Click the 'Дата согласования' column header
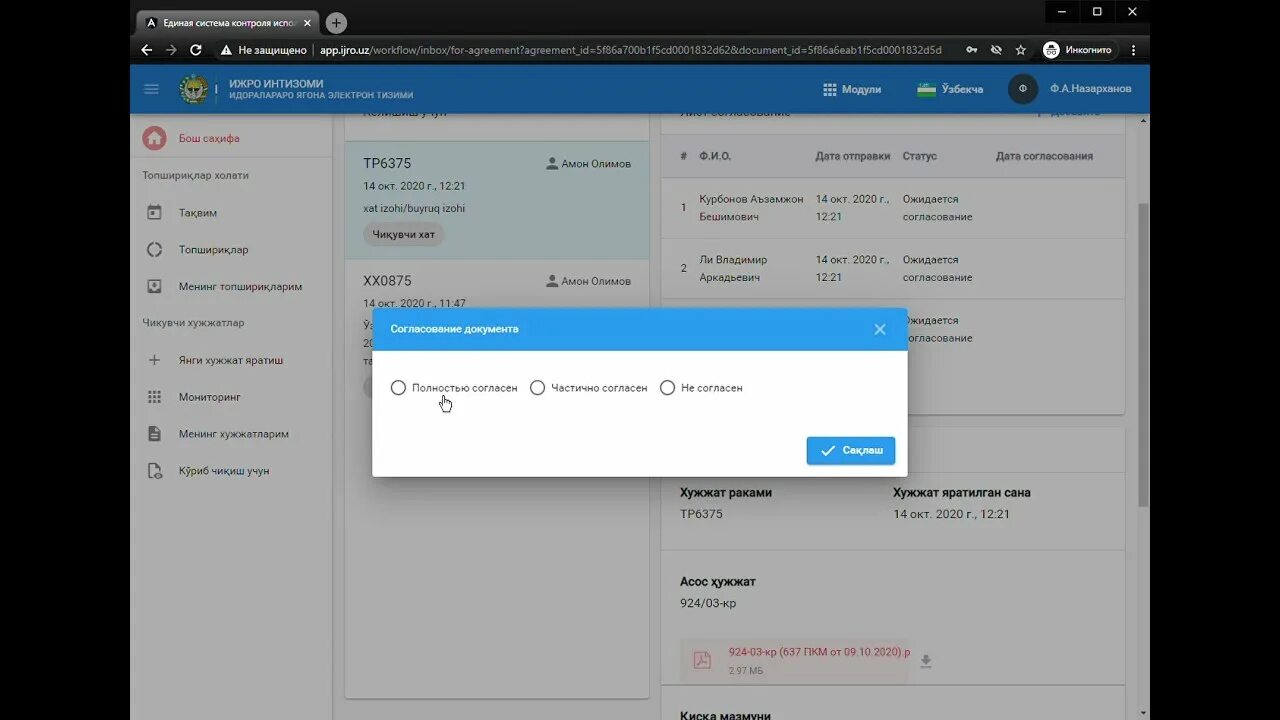 [1044, 156]
